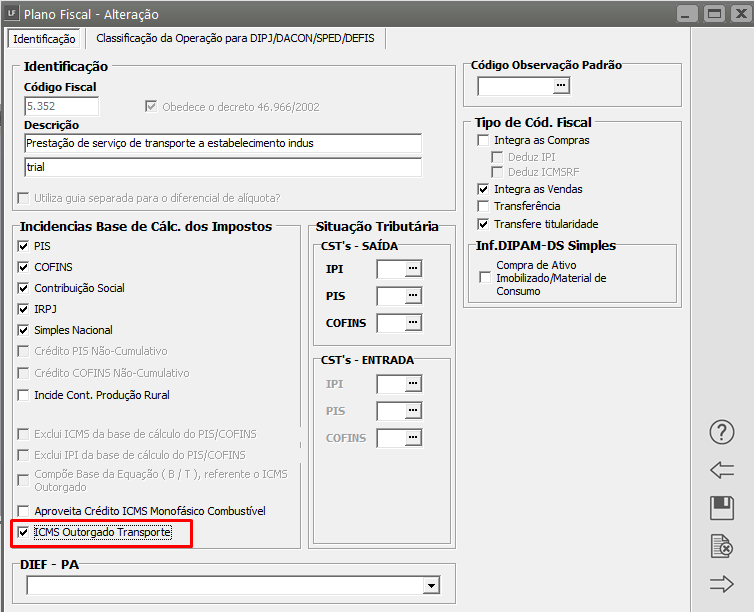This screenshot has height=612, width=754.
Task: Expand the DIEF - PA dropdown
Action: click(x=431, y=585)
